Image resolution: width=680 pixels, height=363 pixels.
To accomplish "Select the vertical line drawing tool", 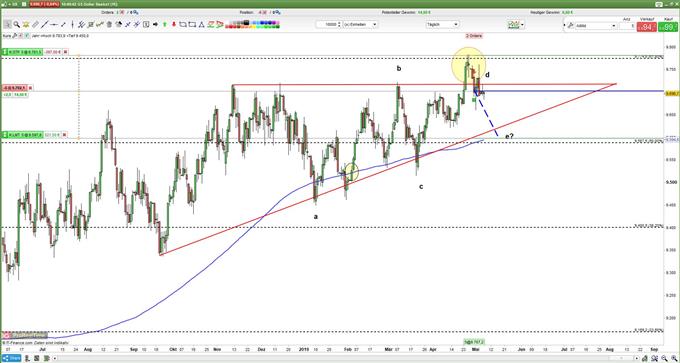I will [72, 25].
